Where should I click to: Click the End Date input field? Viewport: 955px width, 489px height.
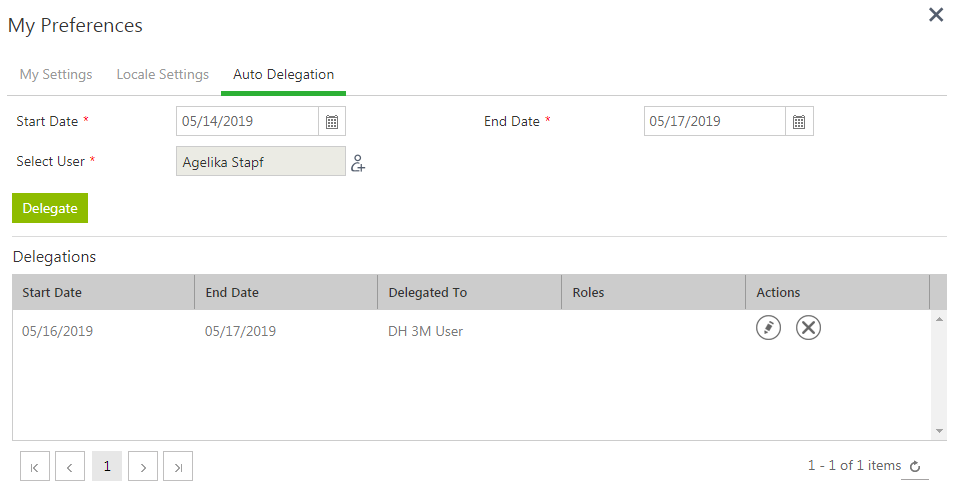(x=714, y=122)
